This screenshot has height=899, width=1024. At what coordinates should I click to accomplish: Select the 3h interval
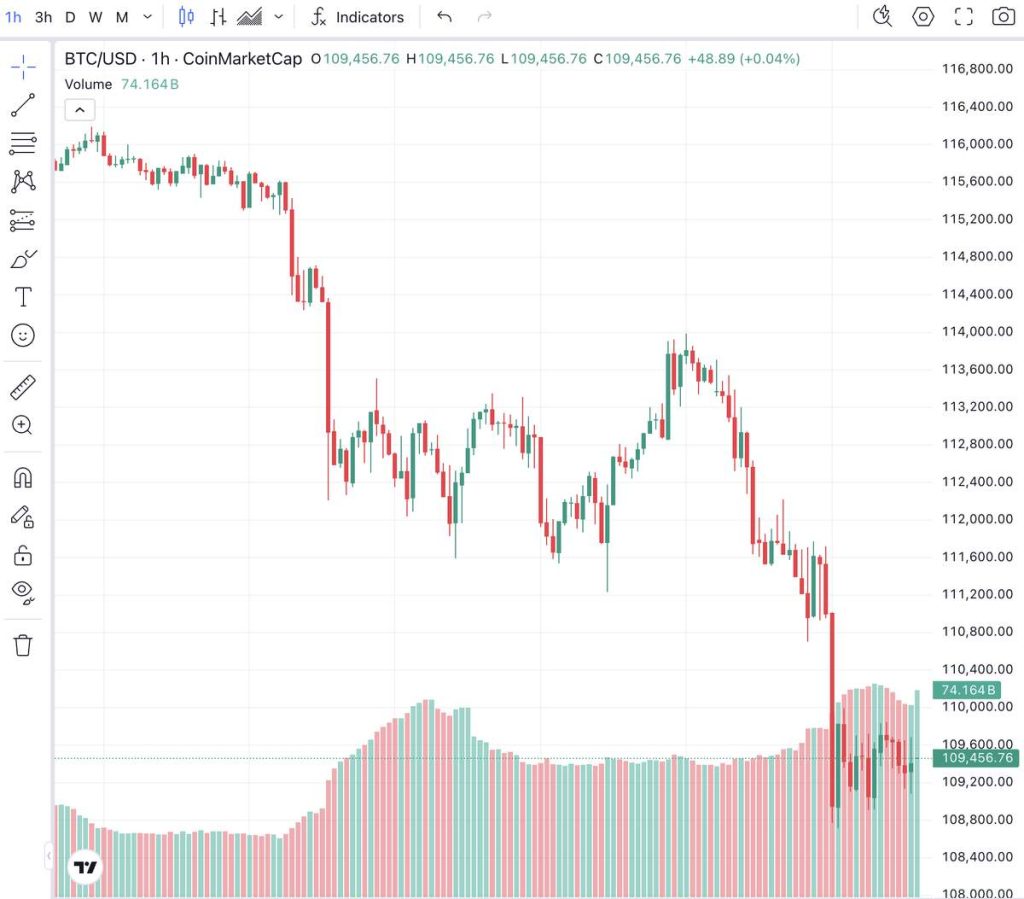[x=42, y=17]
